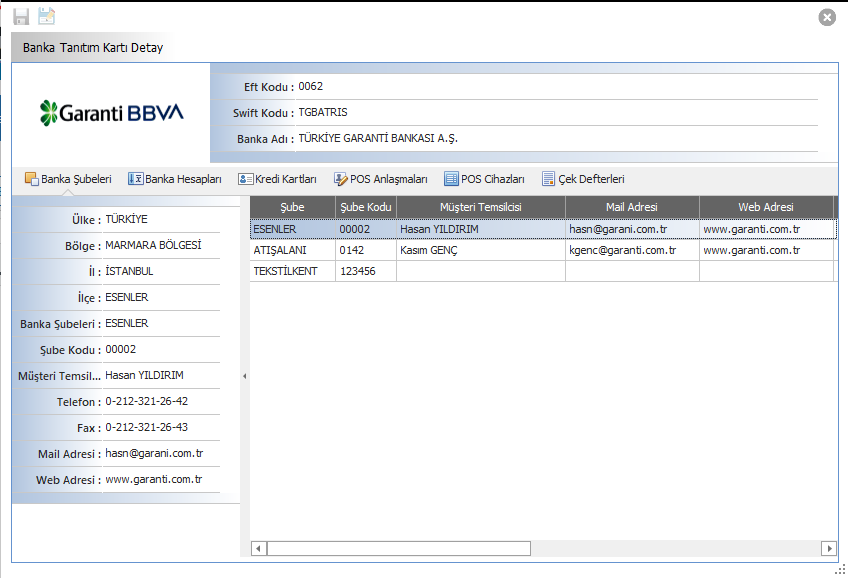Close the Banka Tanıtım Kartı window
This screenshot has width=848, height=578.
point(826,17)
